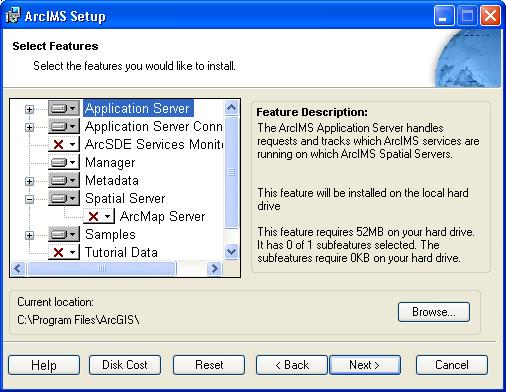This screenshot has width=506, height=392.
Task: Click the C:\Program Files\ArcGIS\ path text
Action: pyautogui.click(x=78, y=320)
